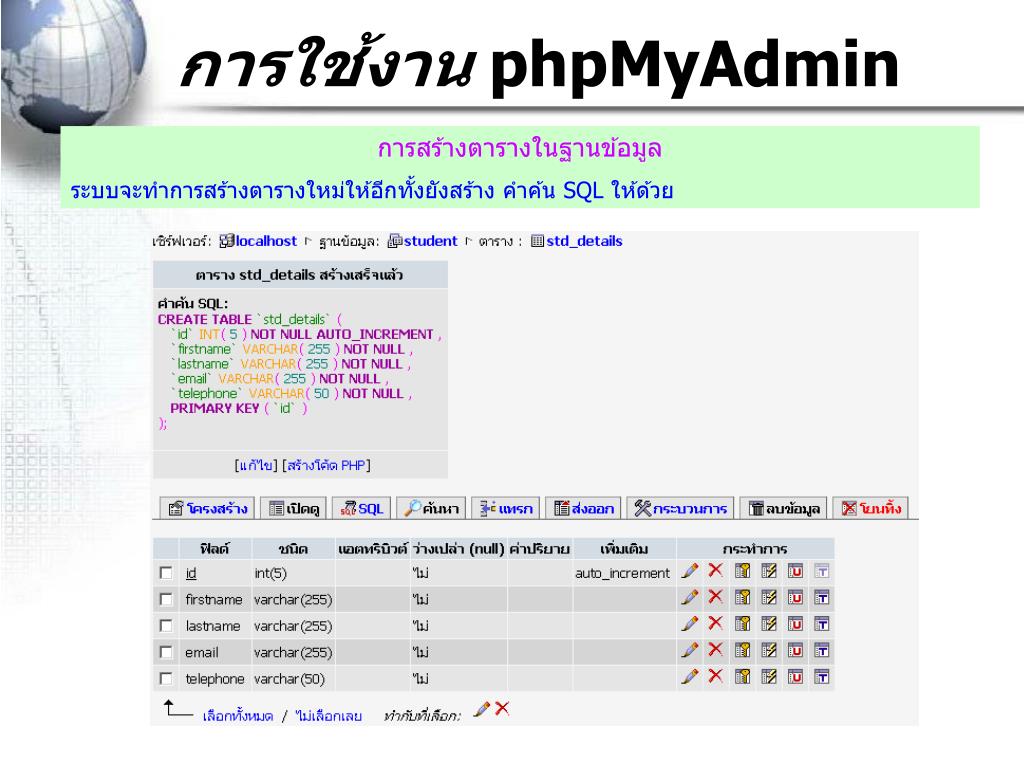Click the index icon in telephone row
Screen dimensions: 1024x768
pyautogui.click(x=769, y=677)
